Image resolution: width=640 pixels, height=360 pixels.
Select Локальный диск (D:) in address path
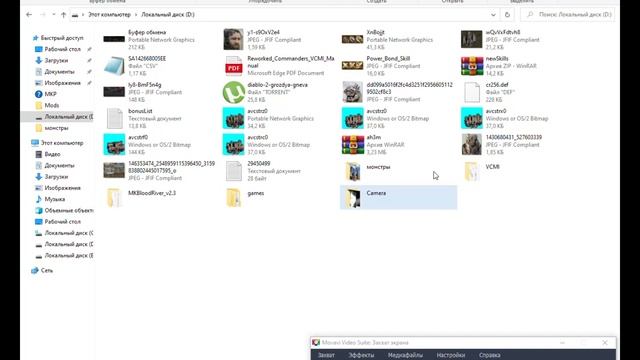pos(168,15)
